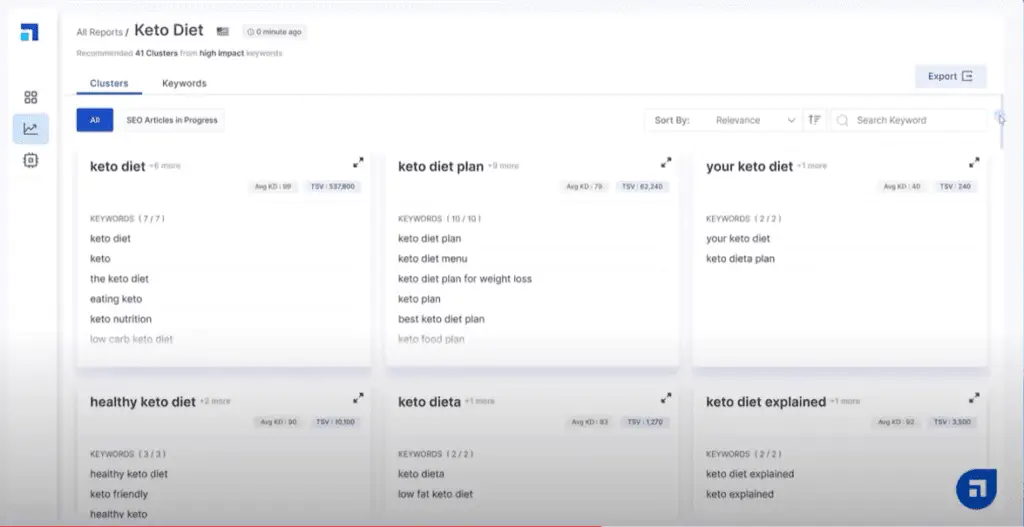Click keyword 'keto plan'
This screenshot has height=527, width=1024.
point(419,299)
